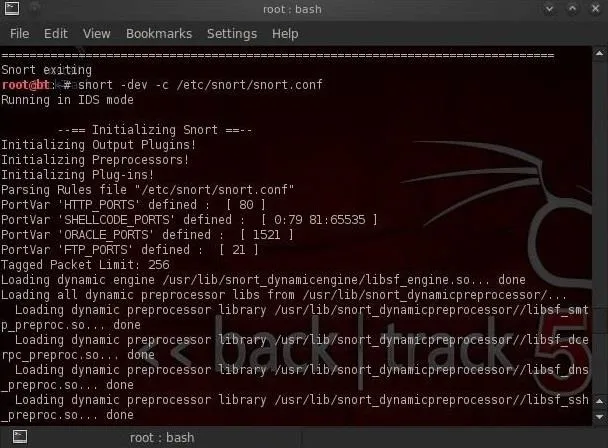Minimize the root : bash window
Viewport: 608px width, 448px height.
(549, 9)
